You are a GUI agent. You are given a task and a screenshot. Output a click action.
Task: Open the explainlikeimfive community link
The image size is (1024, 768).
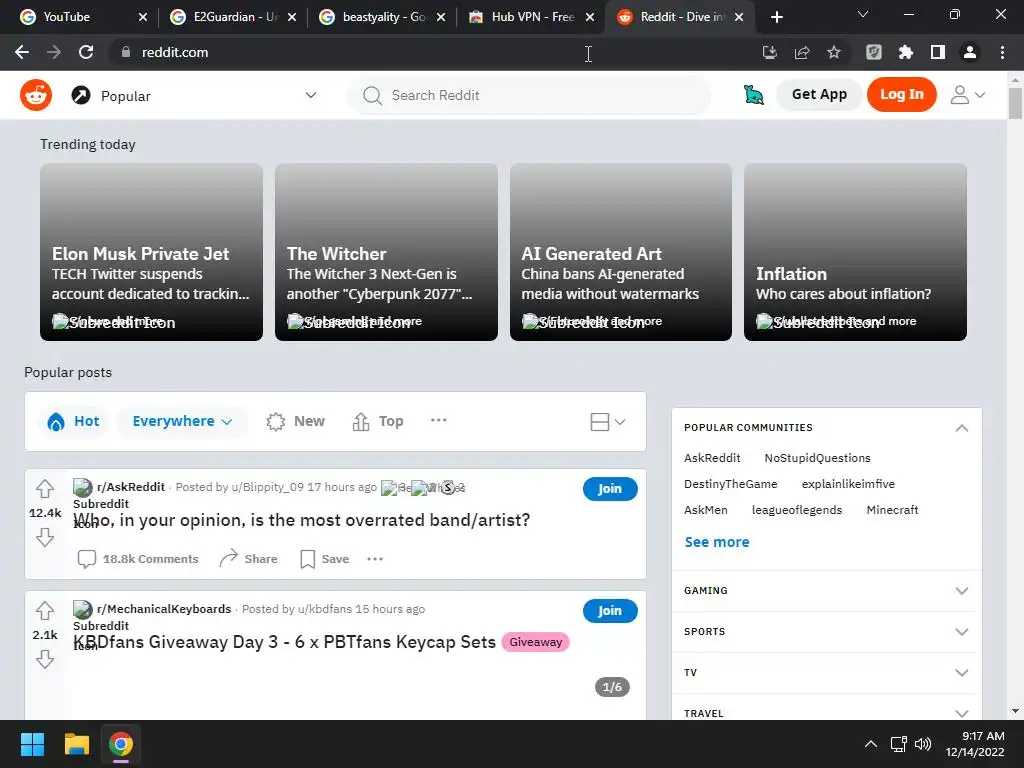pos(848,484)
